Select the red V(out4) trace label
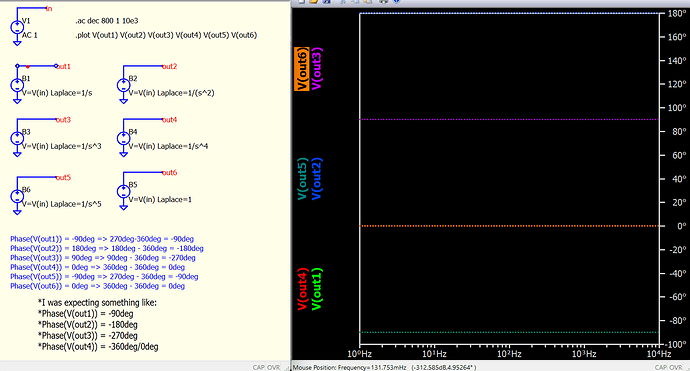Image resolution: width=690 pixels, height=371 pixels. [302, 289]
